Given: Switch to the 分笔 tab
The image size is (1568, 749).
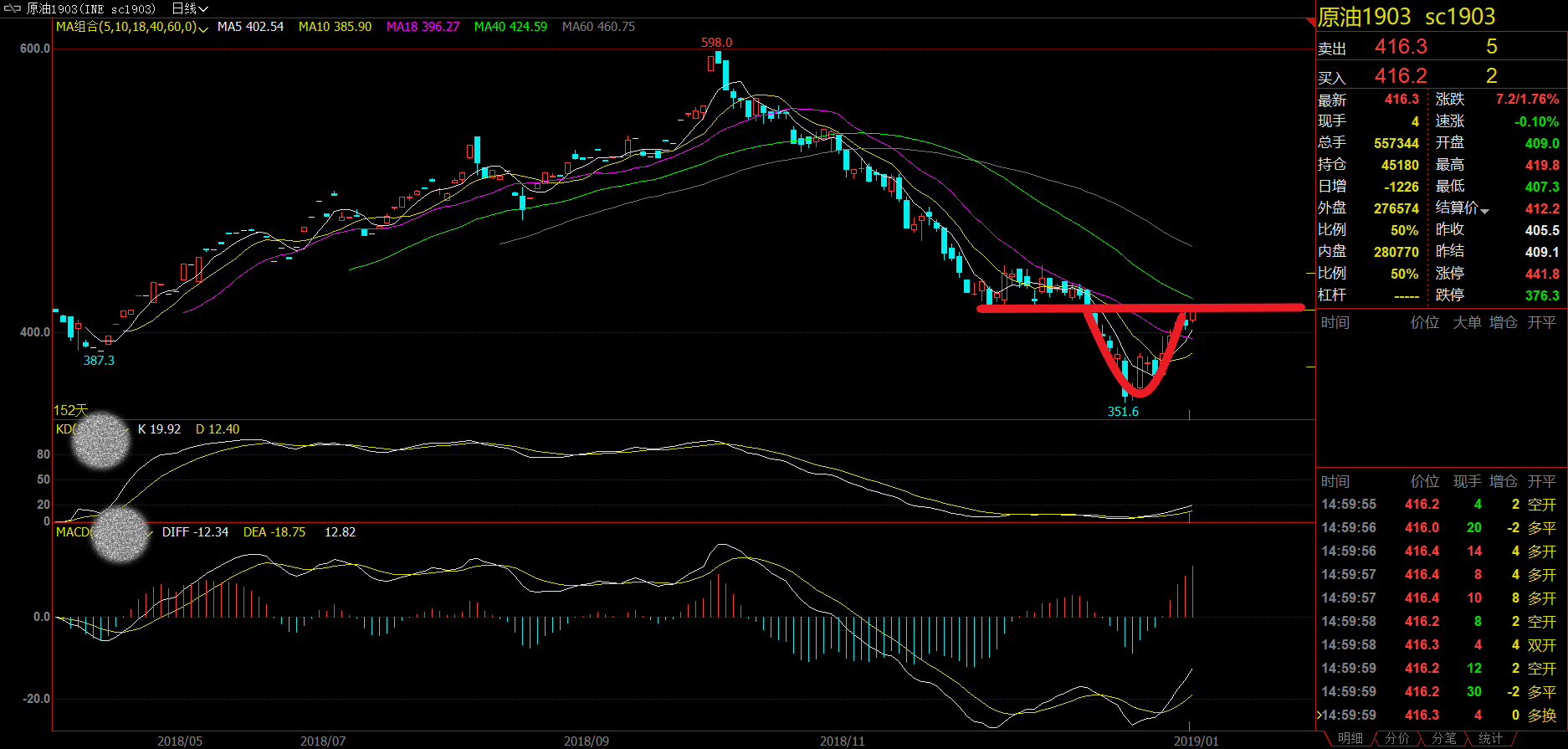Looking at the screenshot, I should (x=1443, y=738).
